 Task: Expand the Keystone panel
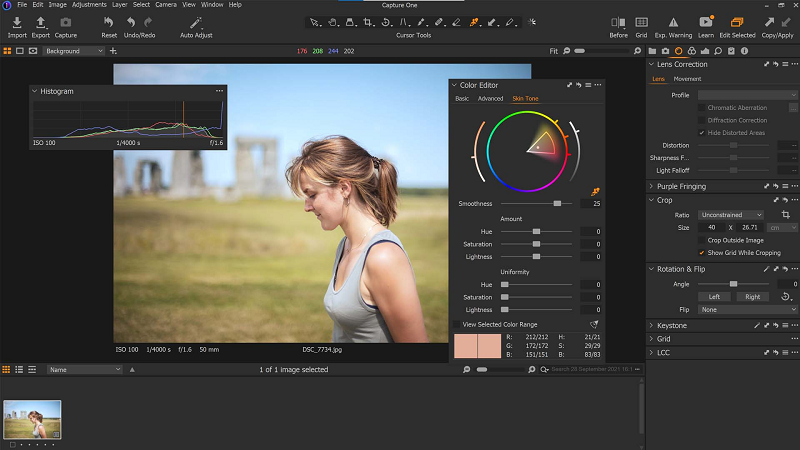[651, 326]
